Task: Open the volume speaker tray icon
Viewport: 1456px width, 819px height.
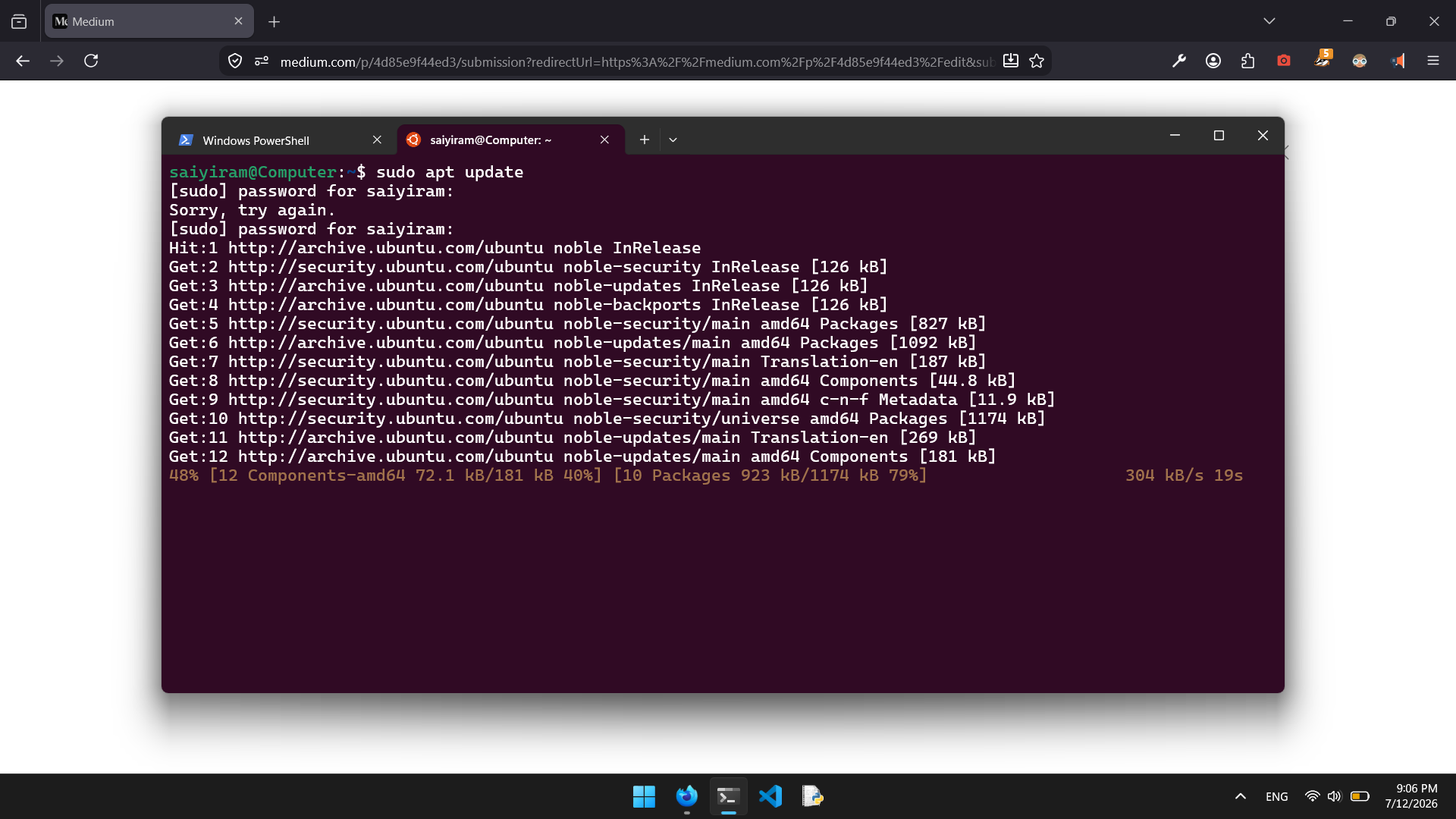Action: coord(1335,796)
